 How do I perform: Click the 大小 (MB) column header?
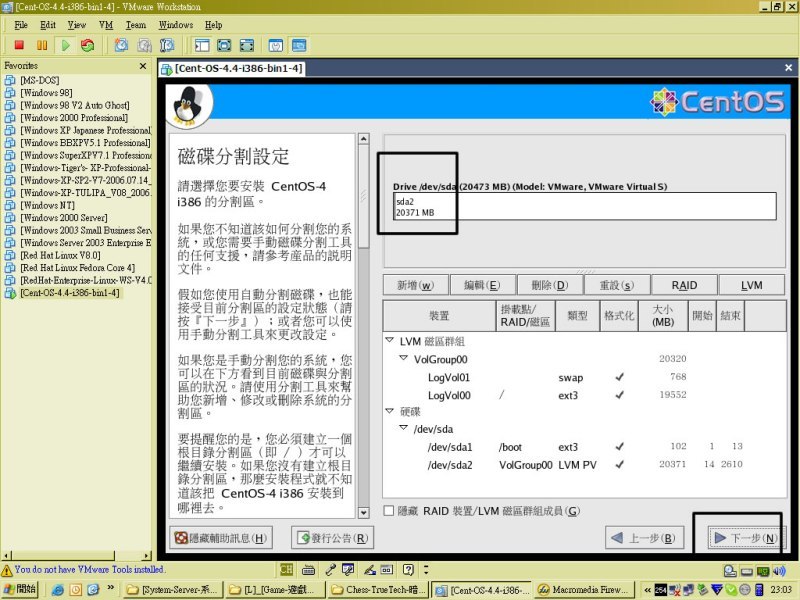[x=663, y=316]
